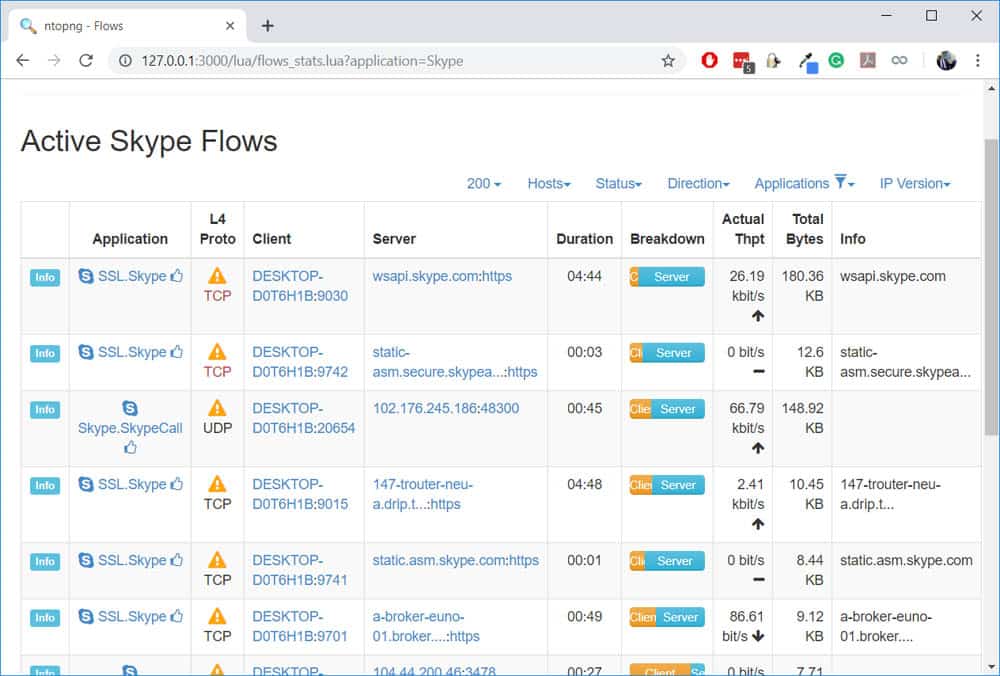Click the warning triangle in the 102.176.245.186 row
Screen dimensions: 1000x676
tap(217, 408)
